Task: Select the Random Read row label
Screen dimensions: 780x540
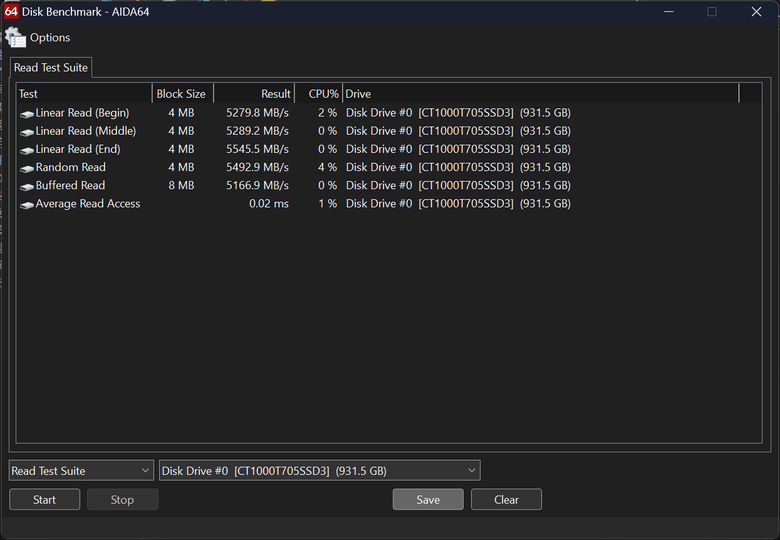Action: 70,167
